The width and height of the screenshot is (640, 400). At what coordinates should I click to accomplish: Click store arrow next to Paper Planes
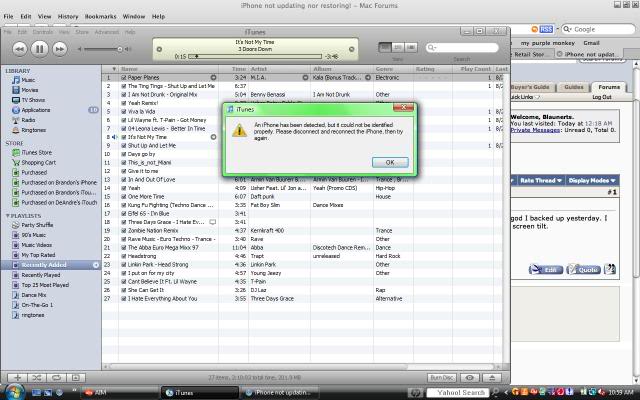point(213,77)
